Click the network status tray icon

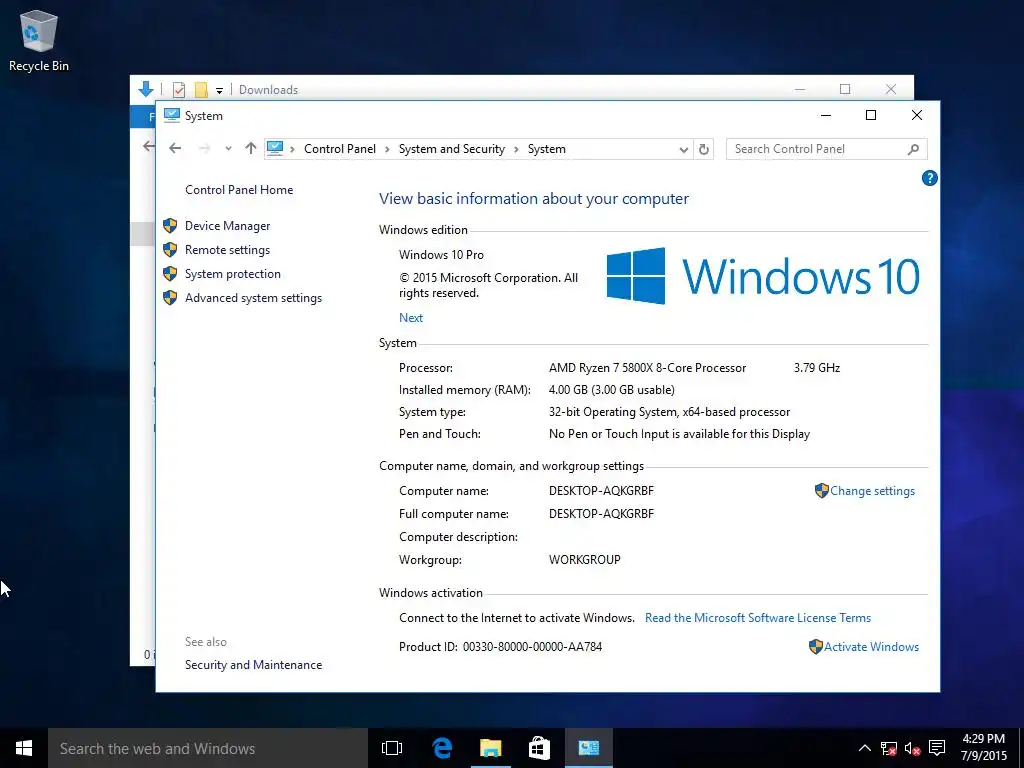(x=889, y=748)
